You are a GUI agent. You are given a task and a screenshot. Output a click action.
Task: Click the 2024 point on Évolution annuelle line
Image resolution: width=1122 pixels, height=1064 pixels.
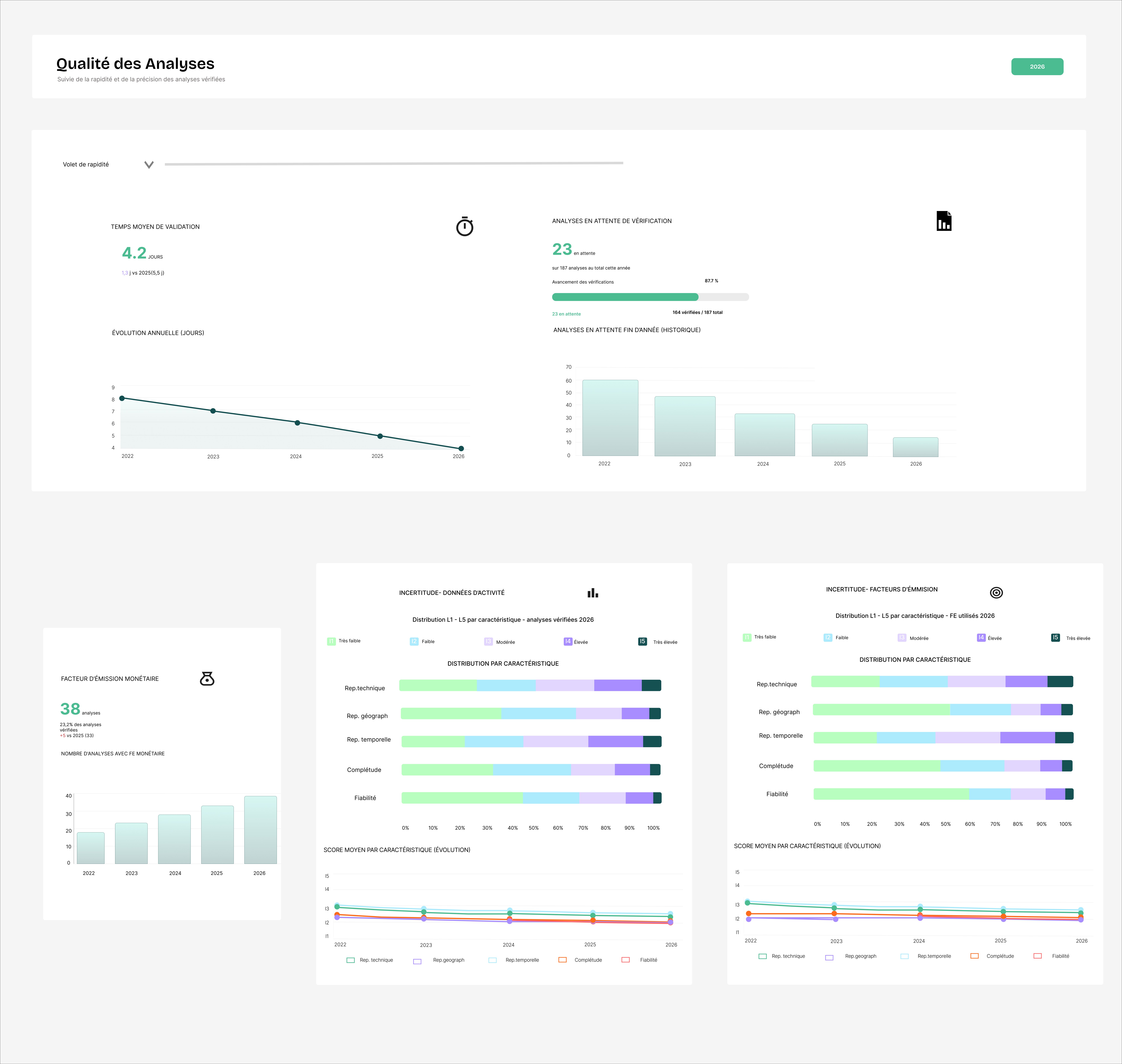pyautogui.click(x=297, y=422)
